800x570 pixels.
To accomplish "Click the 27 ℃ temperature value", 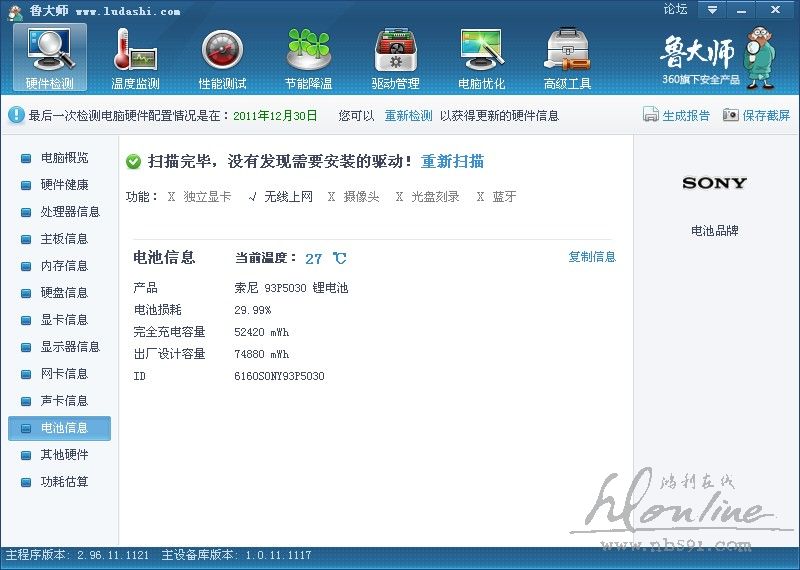I will [x=326, y=258].
